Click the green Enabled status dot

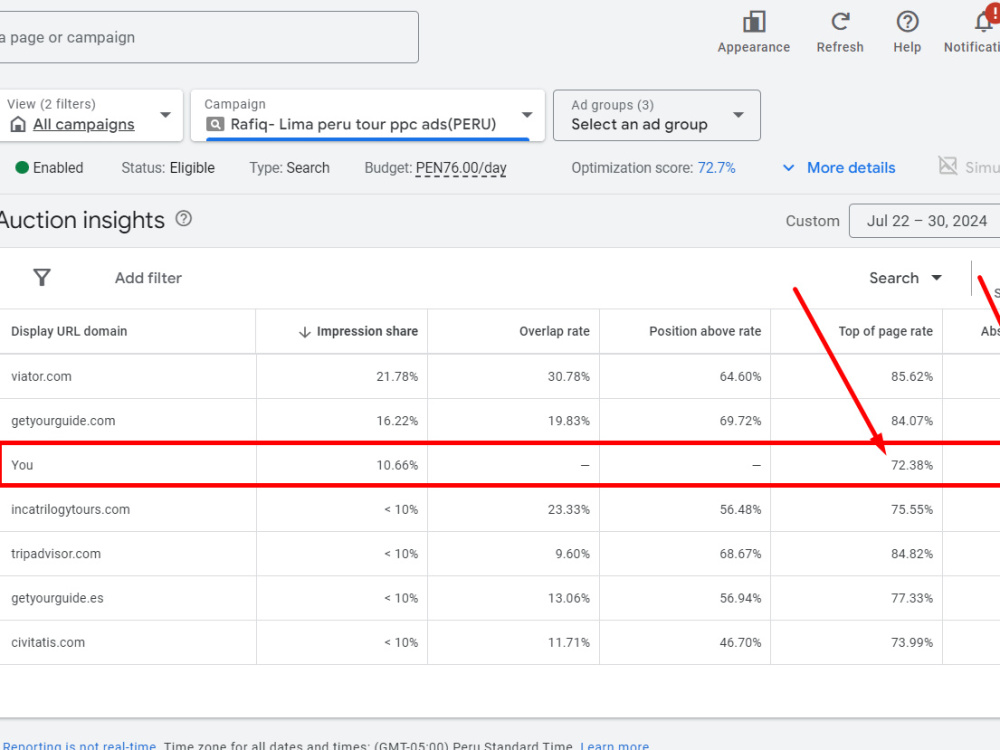tap(22, 168)
